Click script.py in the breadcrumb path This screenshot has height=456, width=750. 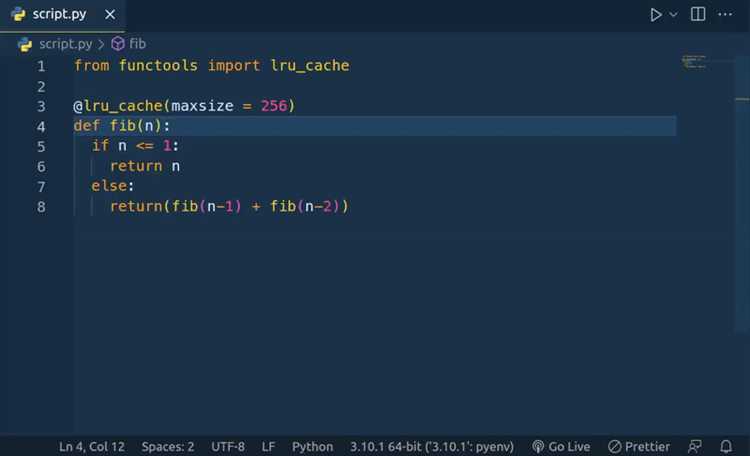[x=64, y=44]
